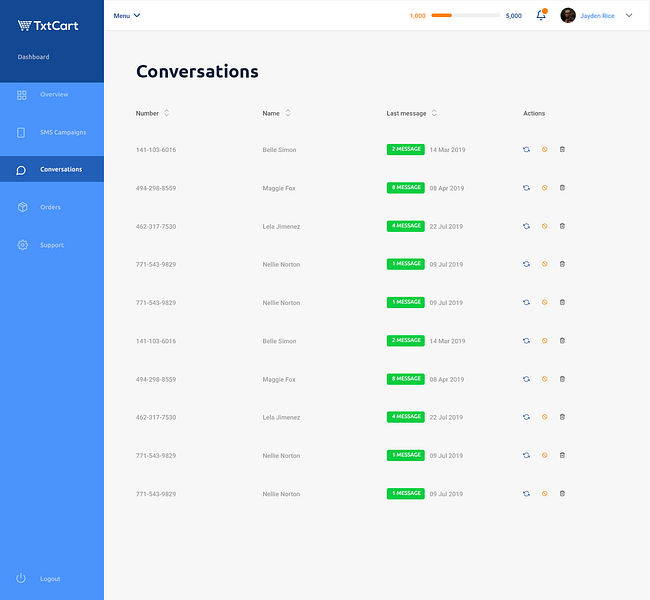Delete the first Belle Simon conversation
The width and height of the screenshot is (650, 600).
click(562, 149)
